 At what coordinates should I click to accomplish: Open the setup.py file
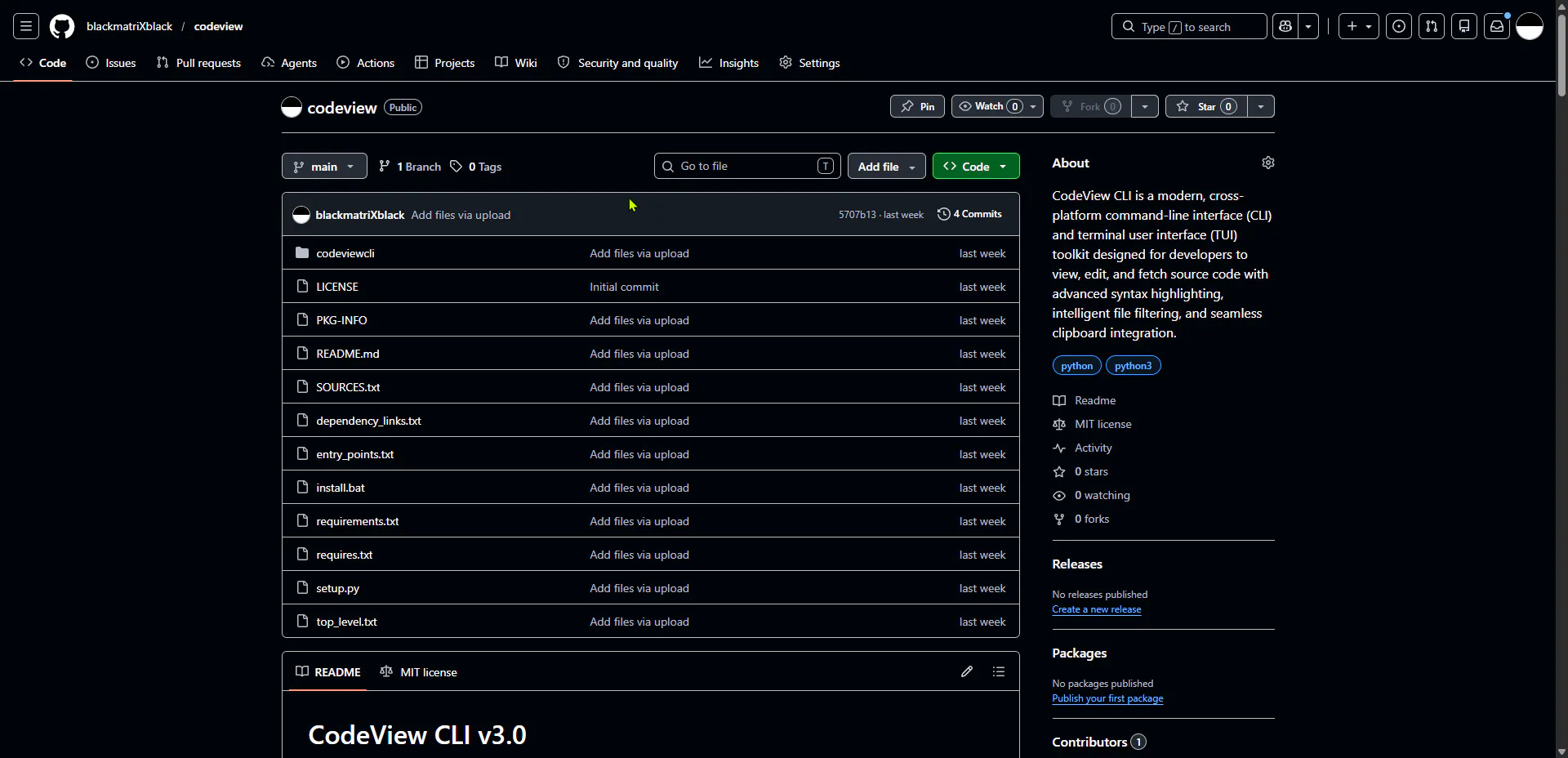(x=337, y=588)
